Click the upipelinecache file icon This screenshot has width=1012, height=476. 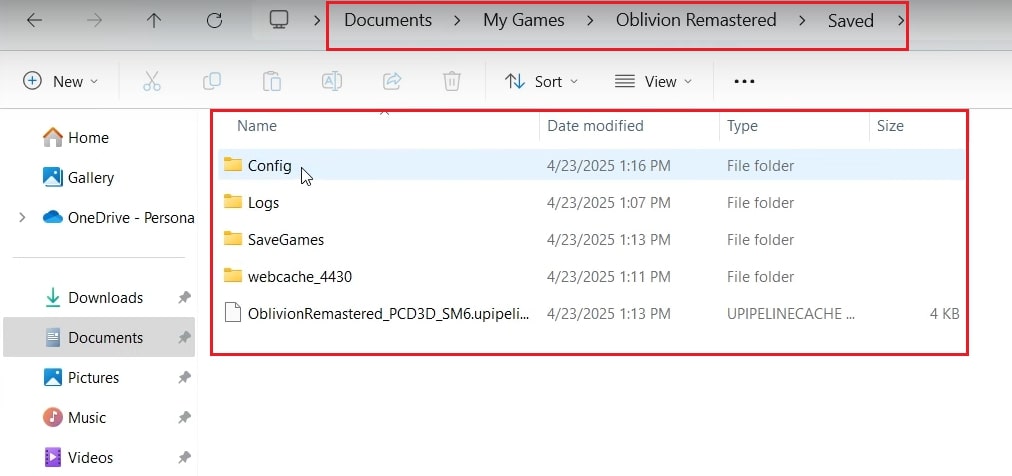[232, 313]
